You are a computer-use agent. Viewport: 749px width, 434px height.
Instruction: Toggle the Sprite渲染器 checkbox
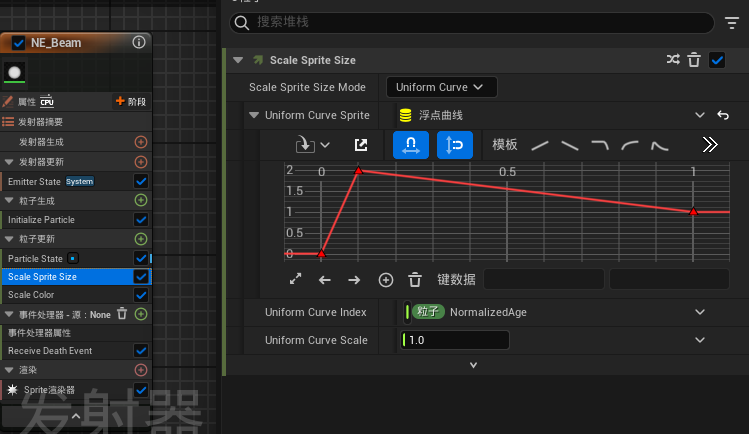141,390
